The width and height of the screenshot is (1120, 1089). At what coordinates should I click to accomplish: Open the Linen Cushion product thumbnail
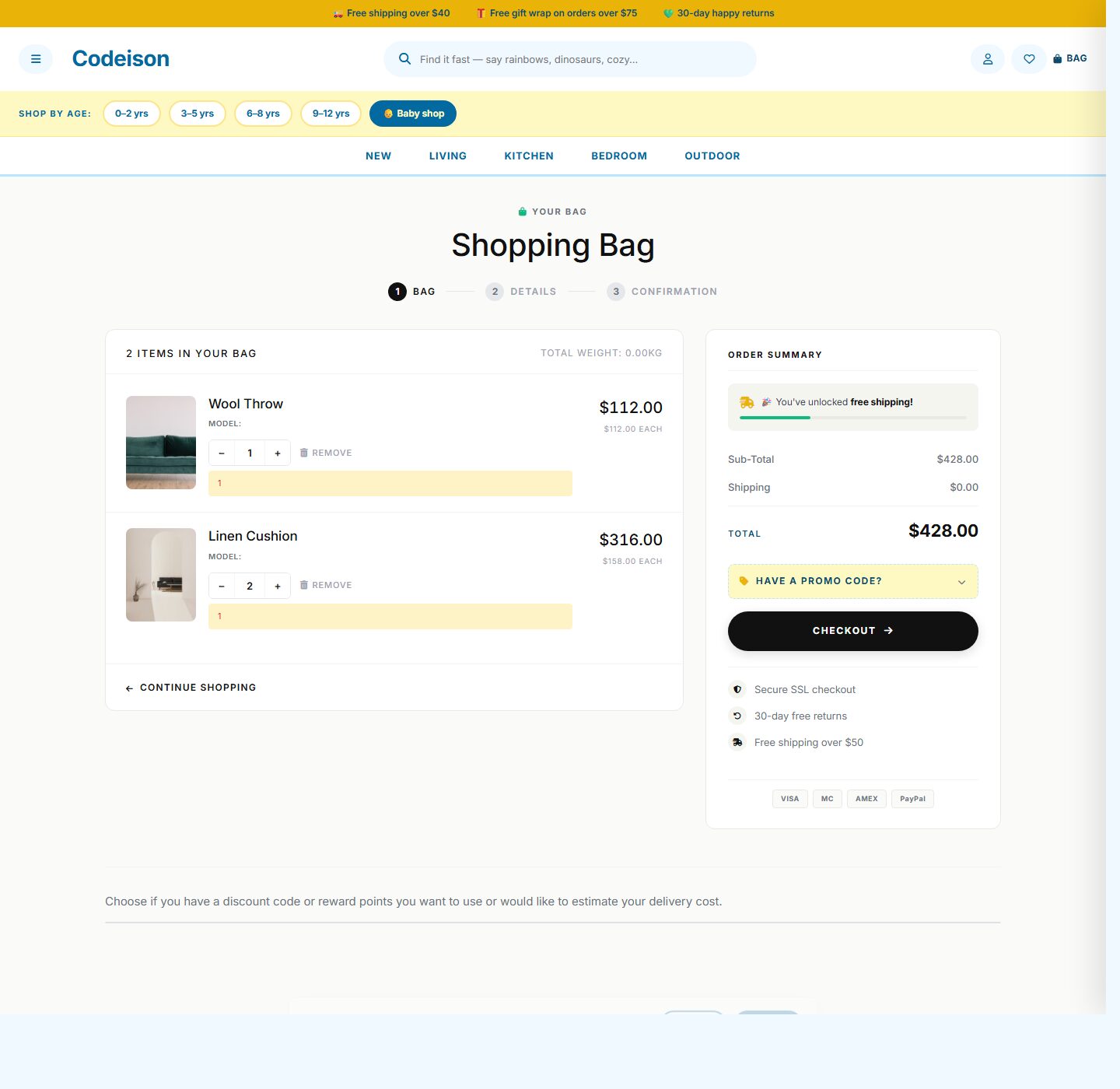click(x=161, y=575)
